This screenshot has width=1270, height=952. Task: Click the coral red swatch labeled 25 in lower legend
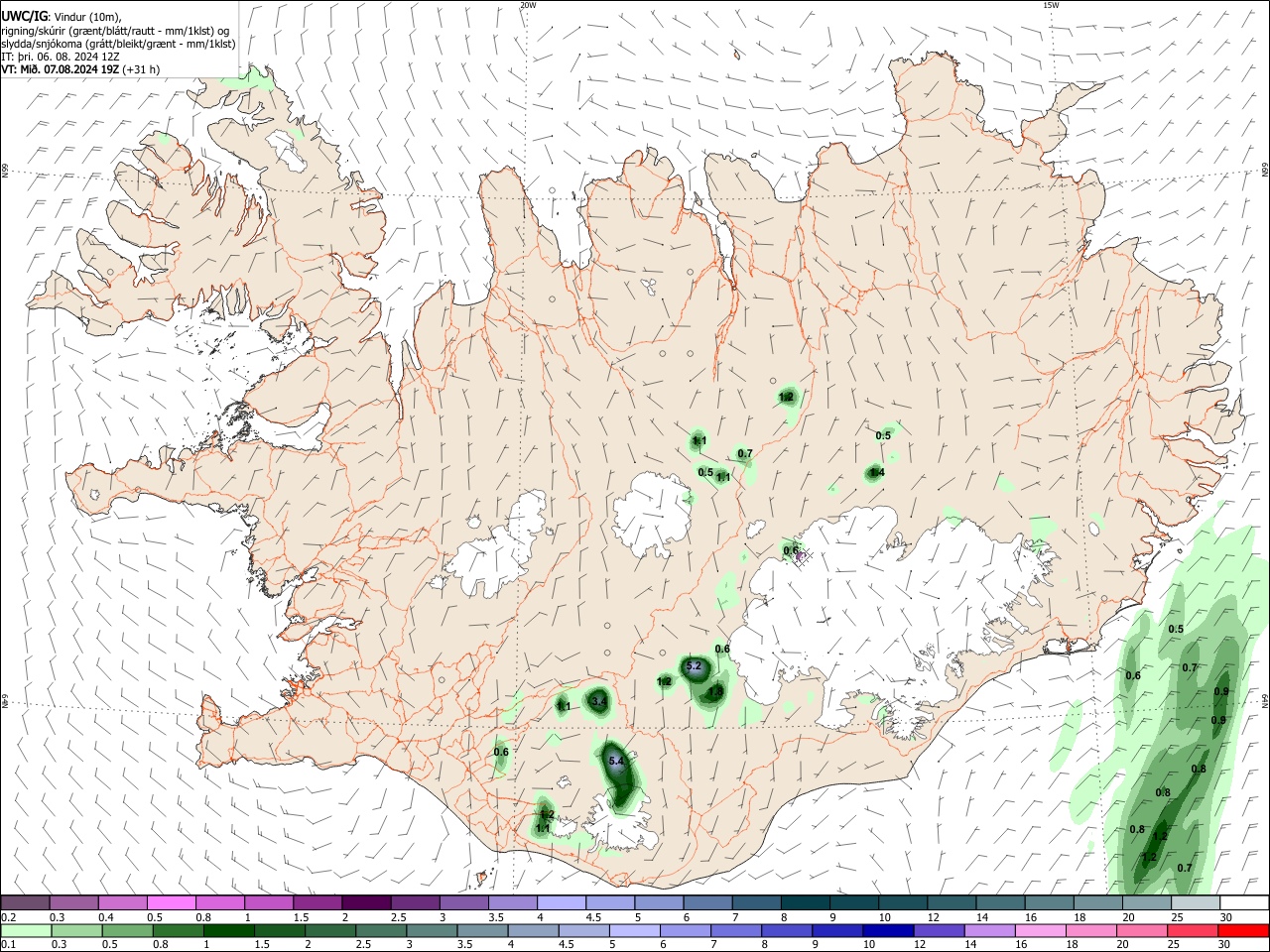coord(1193,930)
